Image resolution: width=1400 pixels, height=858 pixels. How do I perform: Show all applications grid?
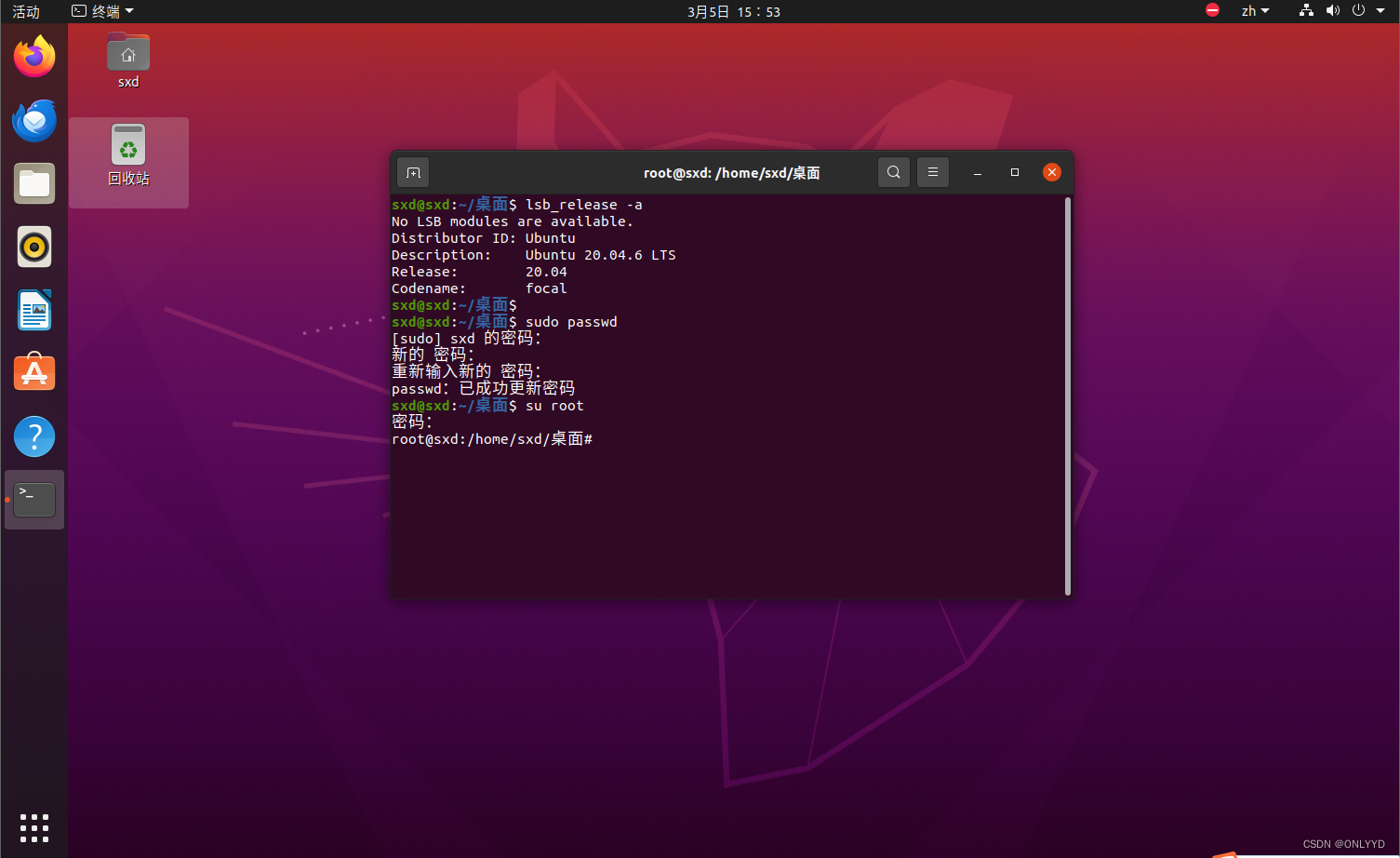[34, 827]
